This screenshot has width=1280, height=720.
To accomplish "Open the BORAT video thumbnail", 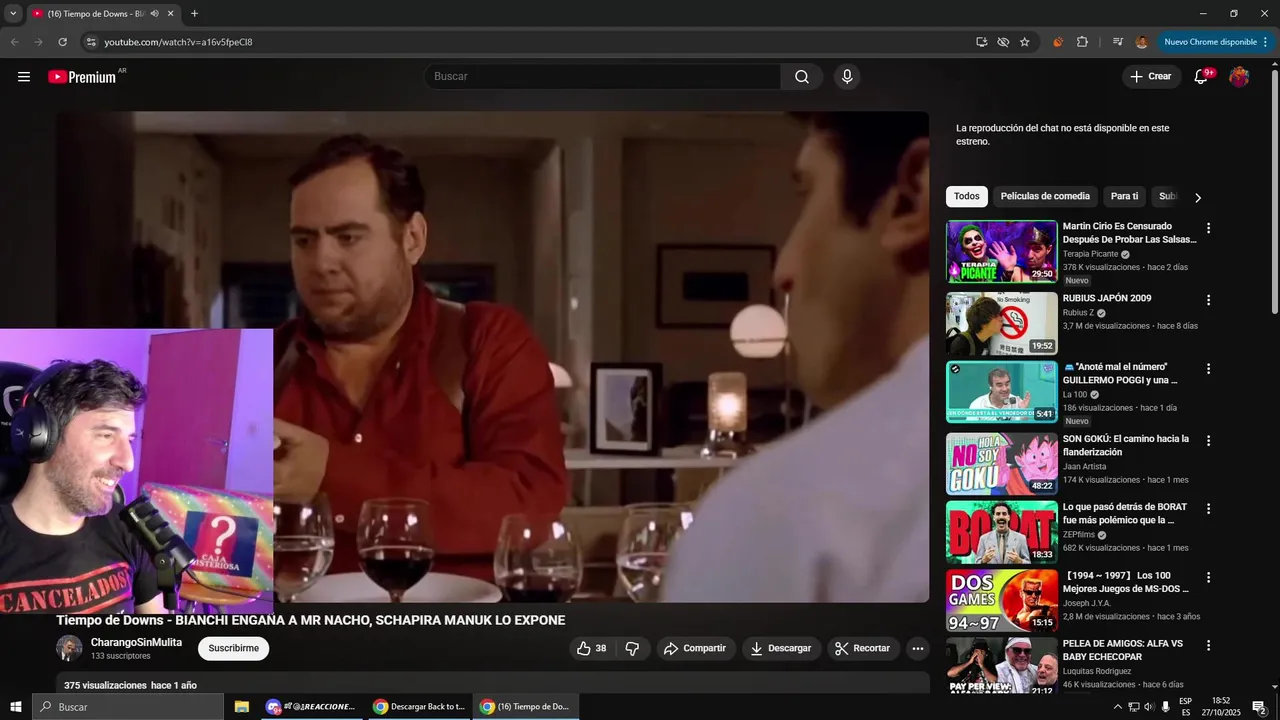I will (1001, 532).
